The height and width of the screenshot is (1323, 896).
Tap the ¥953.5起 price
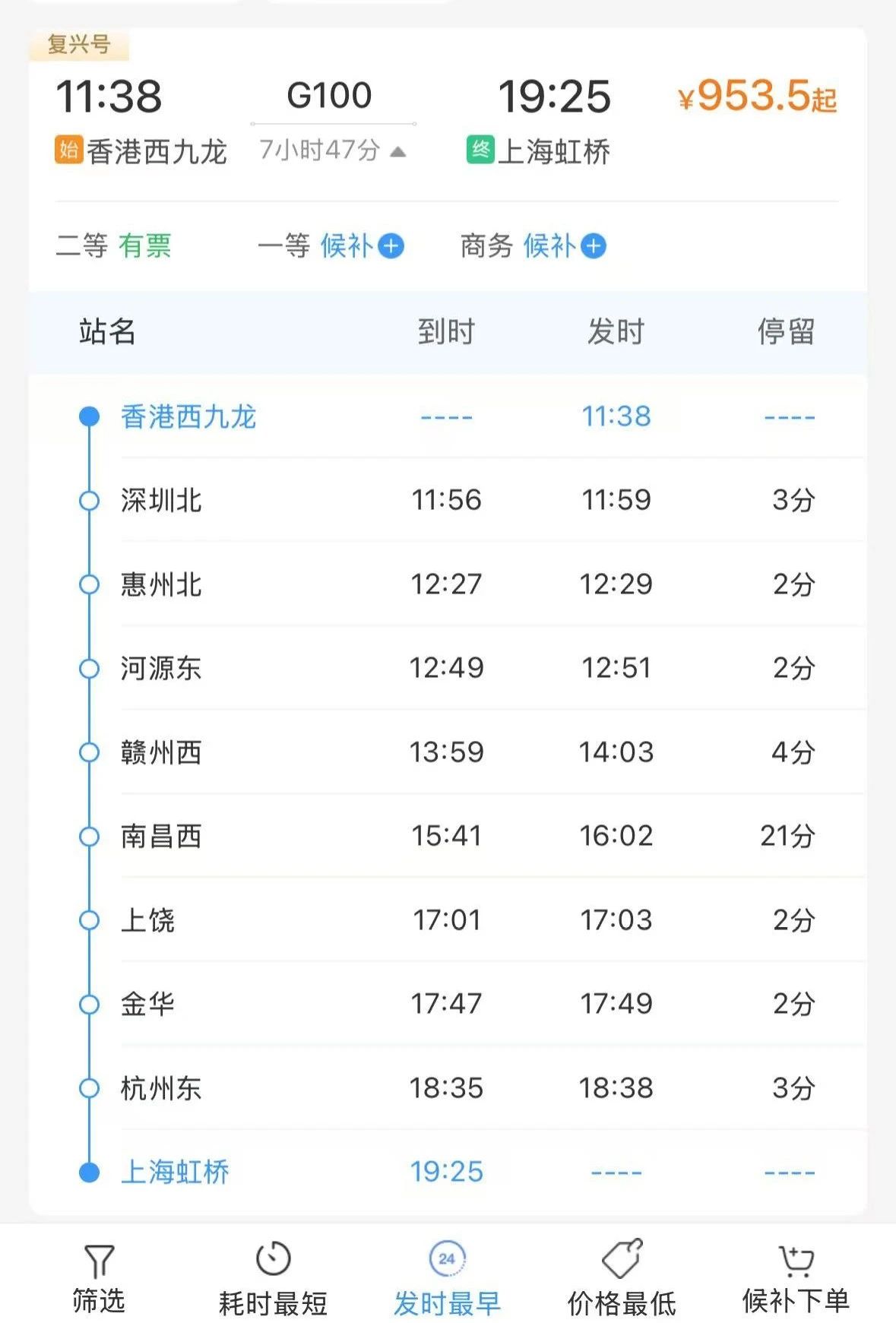tap(757, 97)
